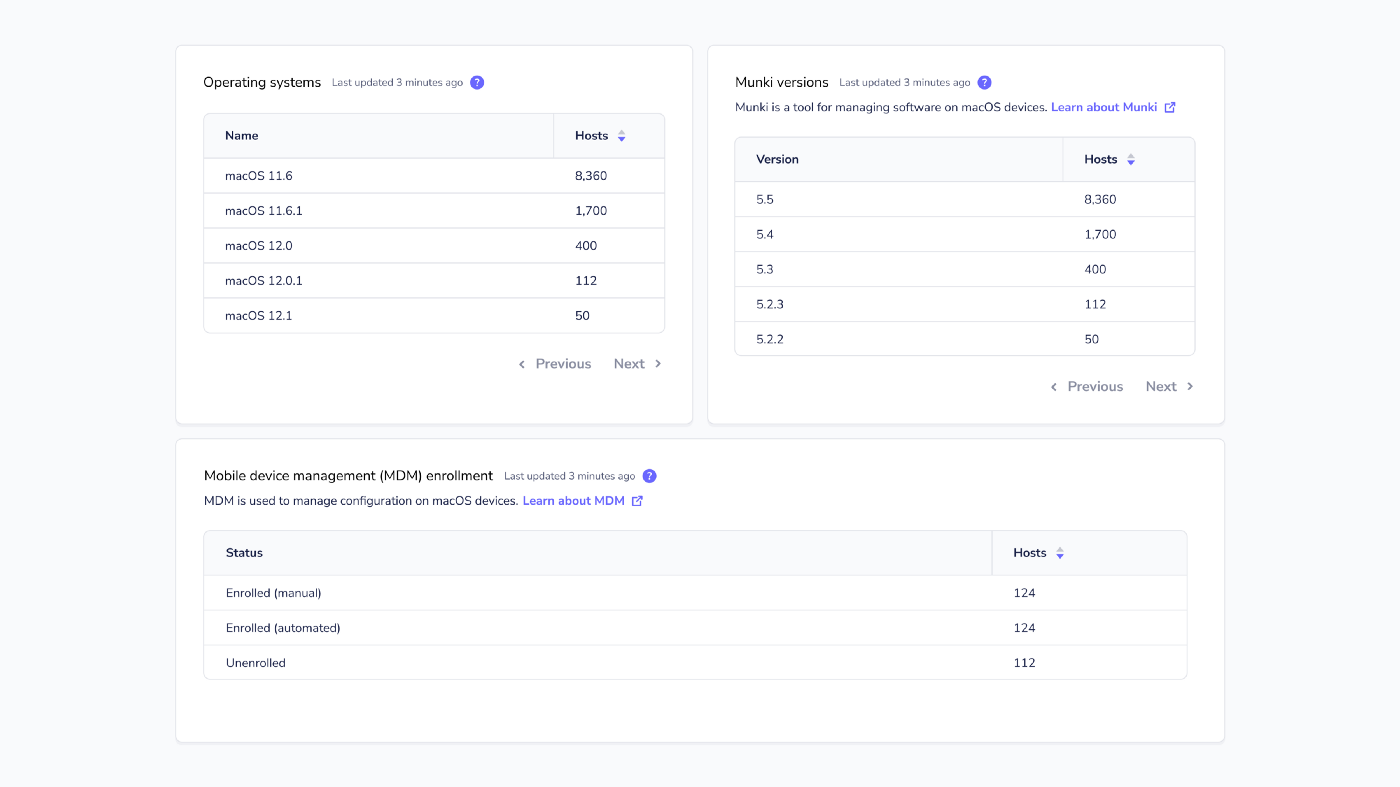Select the macOS 12.0 row name
Viewport: 1400px width, 787px height.
258,246
